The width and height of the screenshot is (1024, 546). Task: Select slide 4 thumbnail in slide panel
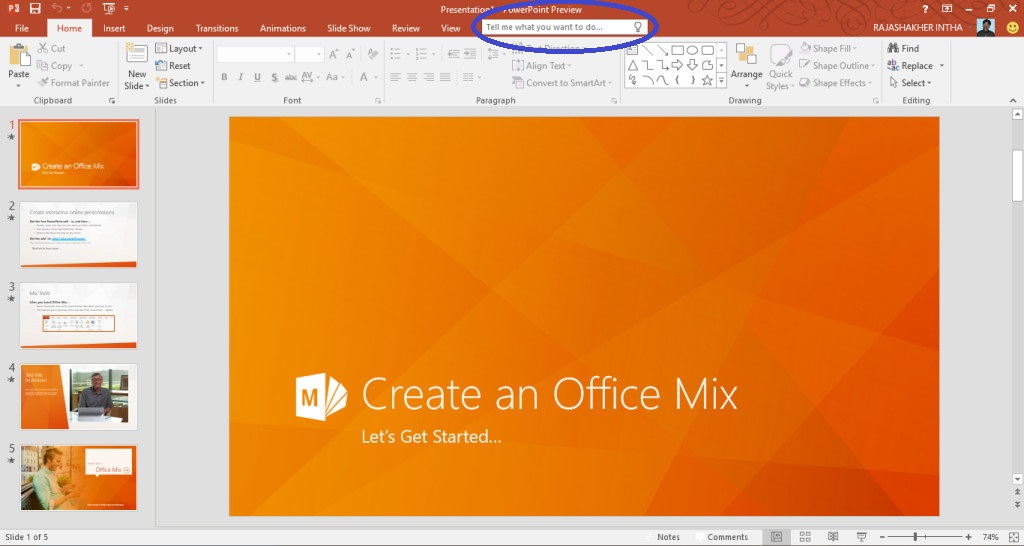[x=79, y=396]
